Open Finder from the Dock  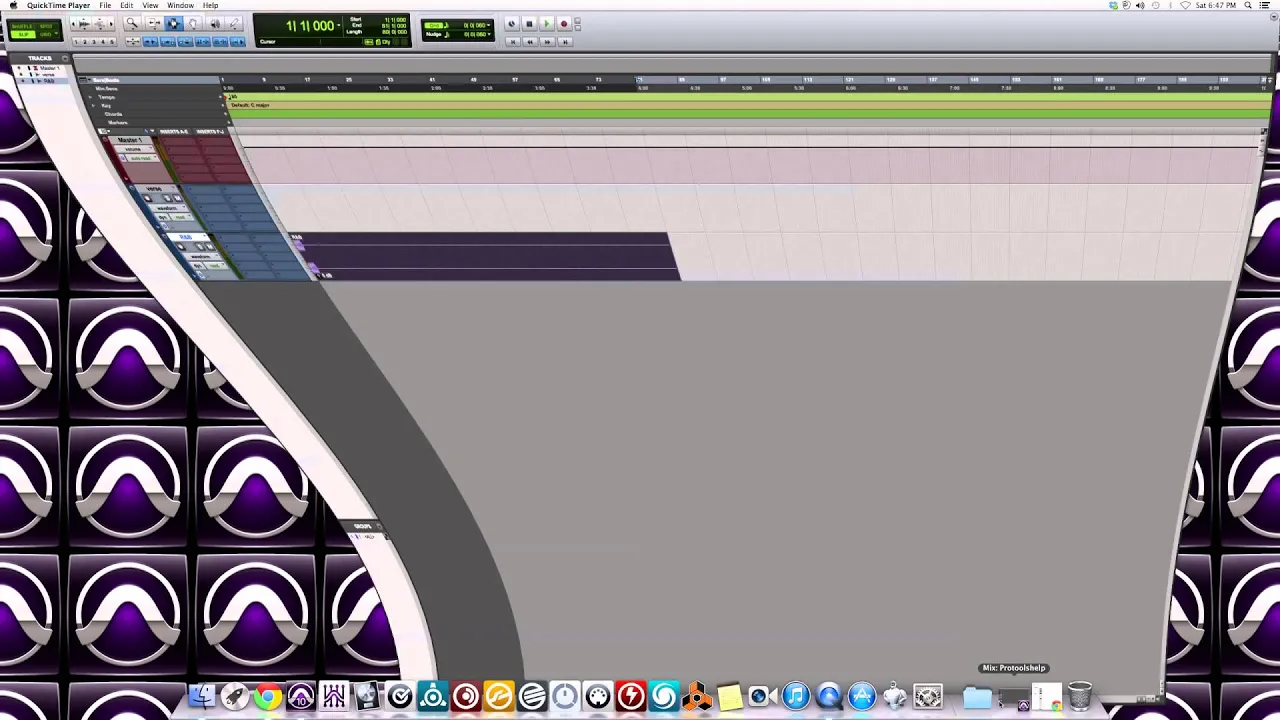tap(201, 696)
